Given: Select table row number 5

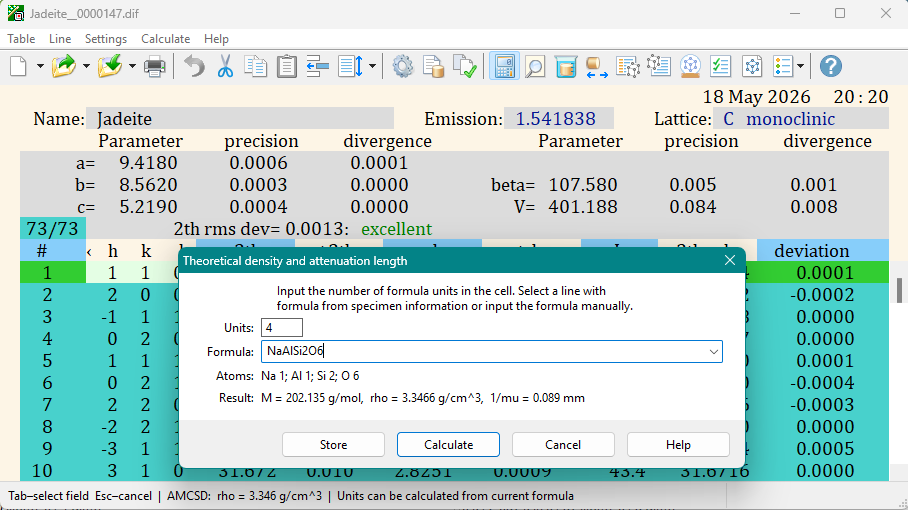Looking at the screenshot, I should (x=47, y=361).
